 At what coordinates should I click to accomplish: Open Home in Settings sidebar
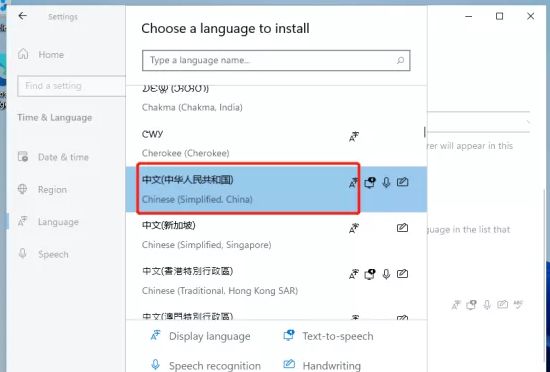click(x=41, y=55)
